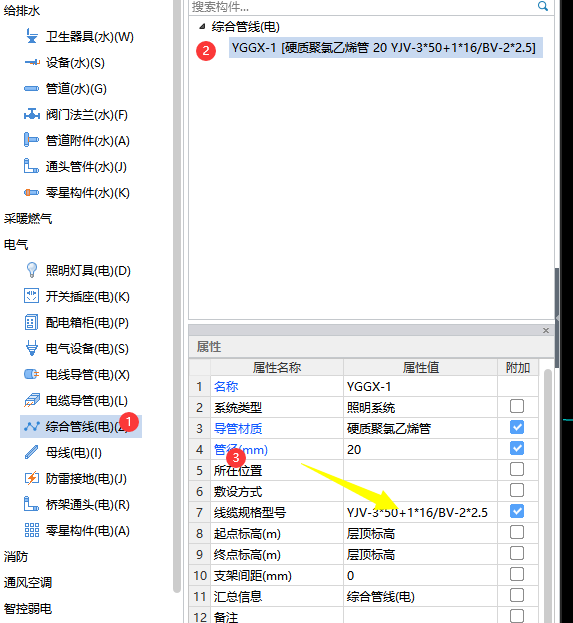Tick 附加 checkbox for 起点标高(m) row
The image size is (573, 623).
(517, 532)
